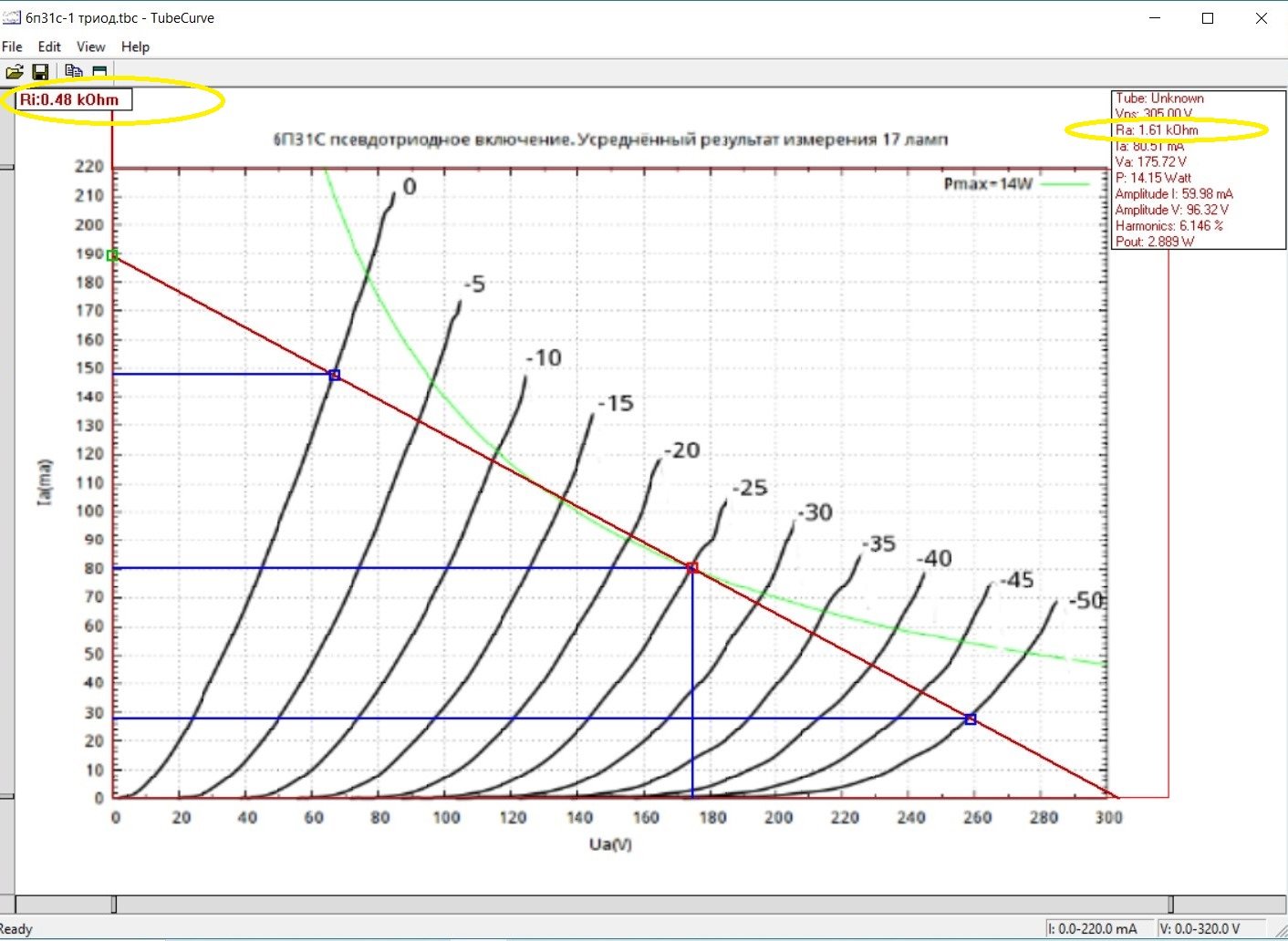Viewport: 1288px width, 941px height.
Task: Select the blue swing marker on the 0 V curve
Action: point(335,375)
